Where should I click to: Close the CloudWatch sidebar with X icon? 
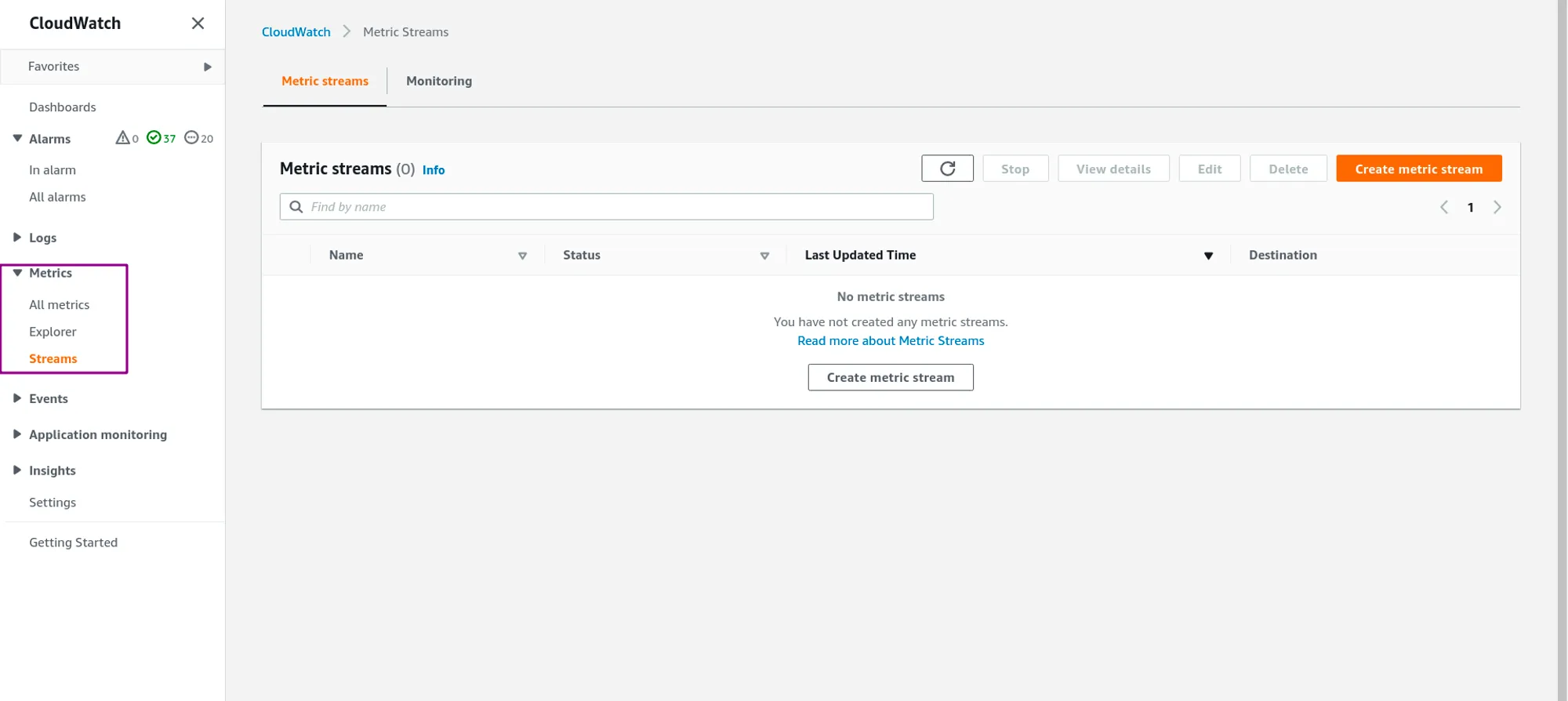click(198, 24)
